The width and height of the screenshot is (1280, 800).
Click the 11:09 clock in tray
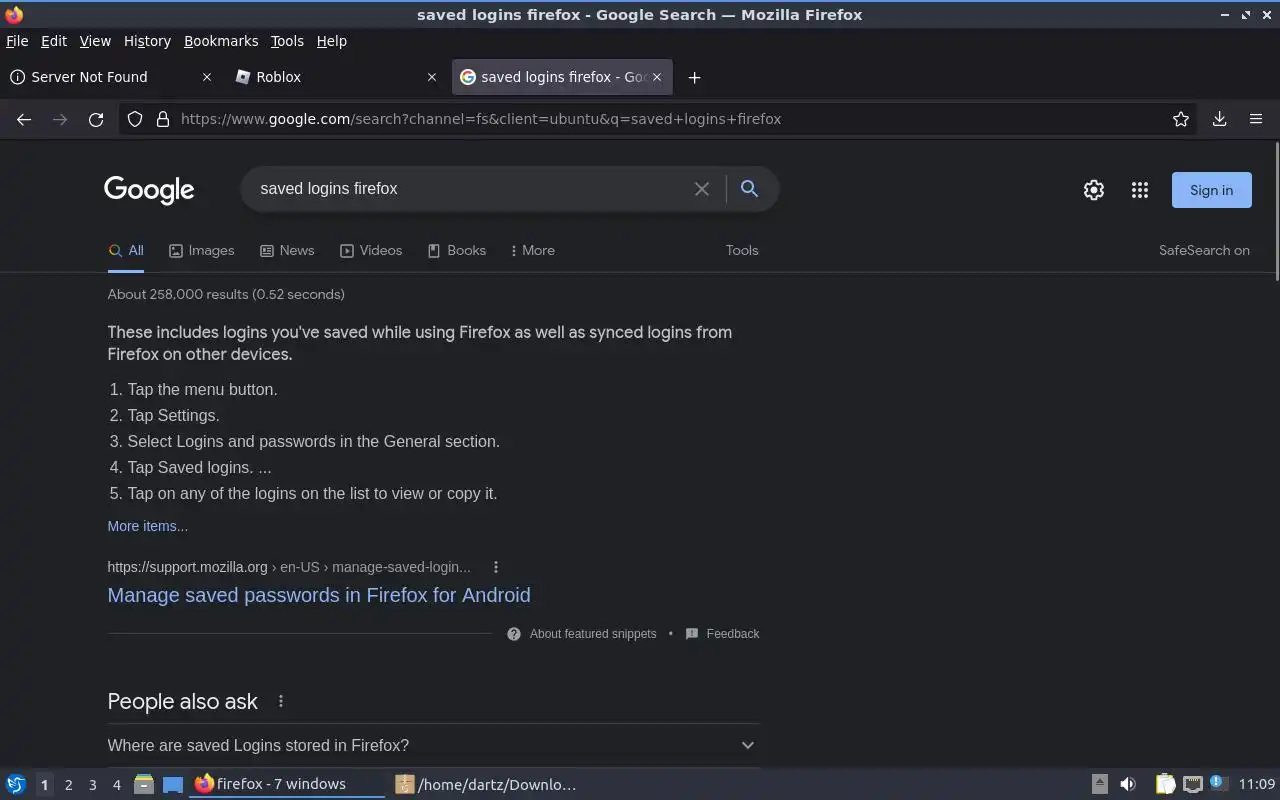[1257, 785]
